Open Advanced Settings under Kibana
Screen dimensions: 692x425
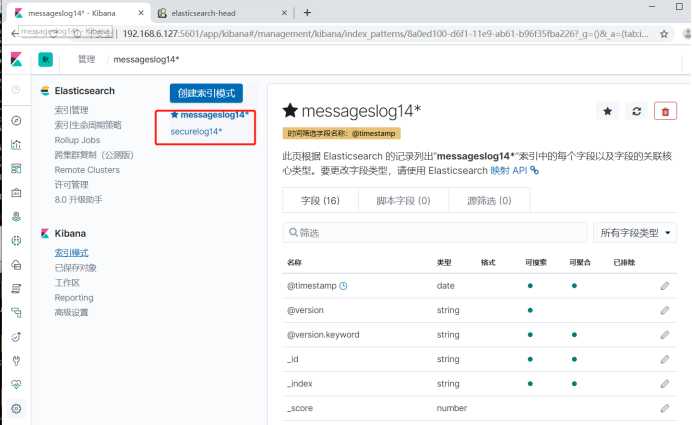tap(71, 312)
